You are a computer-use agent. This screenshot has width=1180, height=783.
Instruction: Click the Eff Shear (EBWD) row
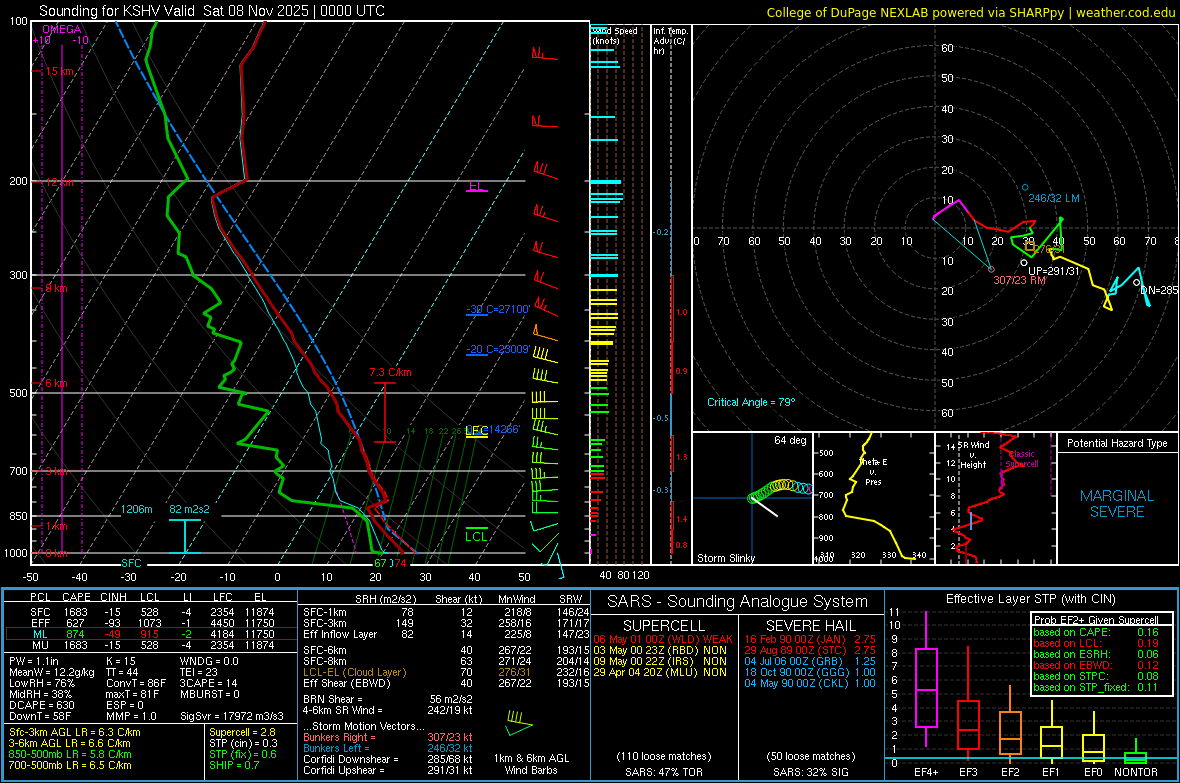tap(446, 684)
